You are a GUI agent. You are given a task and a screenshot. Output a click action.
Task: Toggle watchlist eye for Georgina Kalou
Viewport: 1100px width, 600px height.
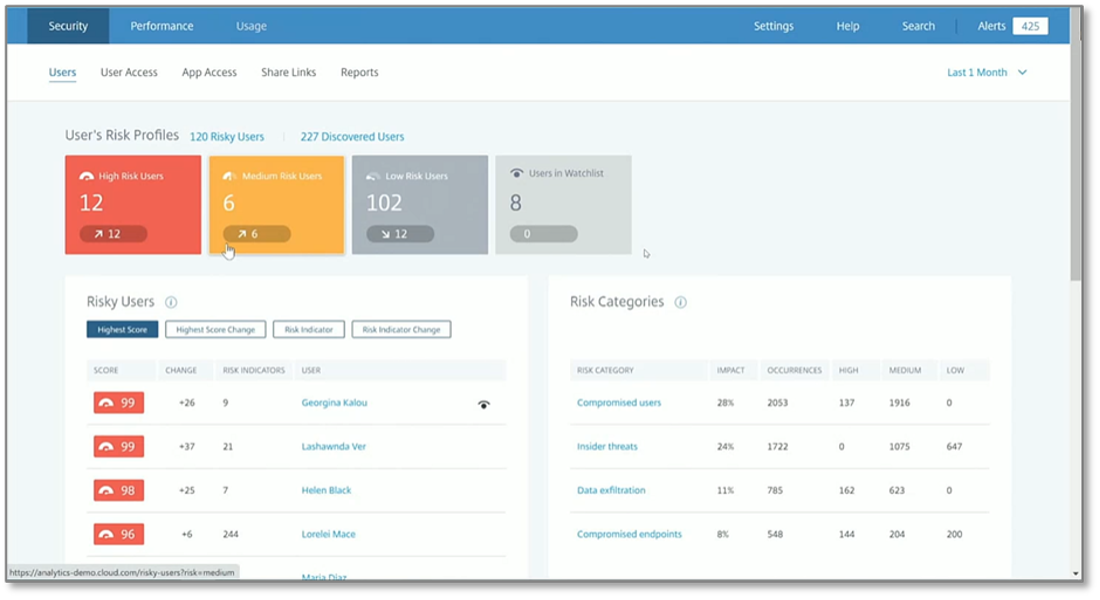pyautogui.click(x=484, y=404)
